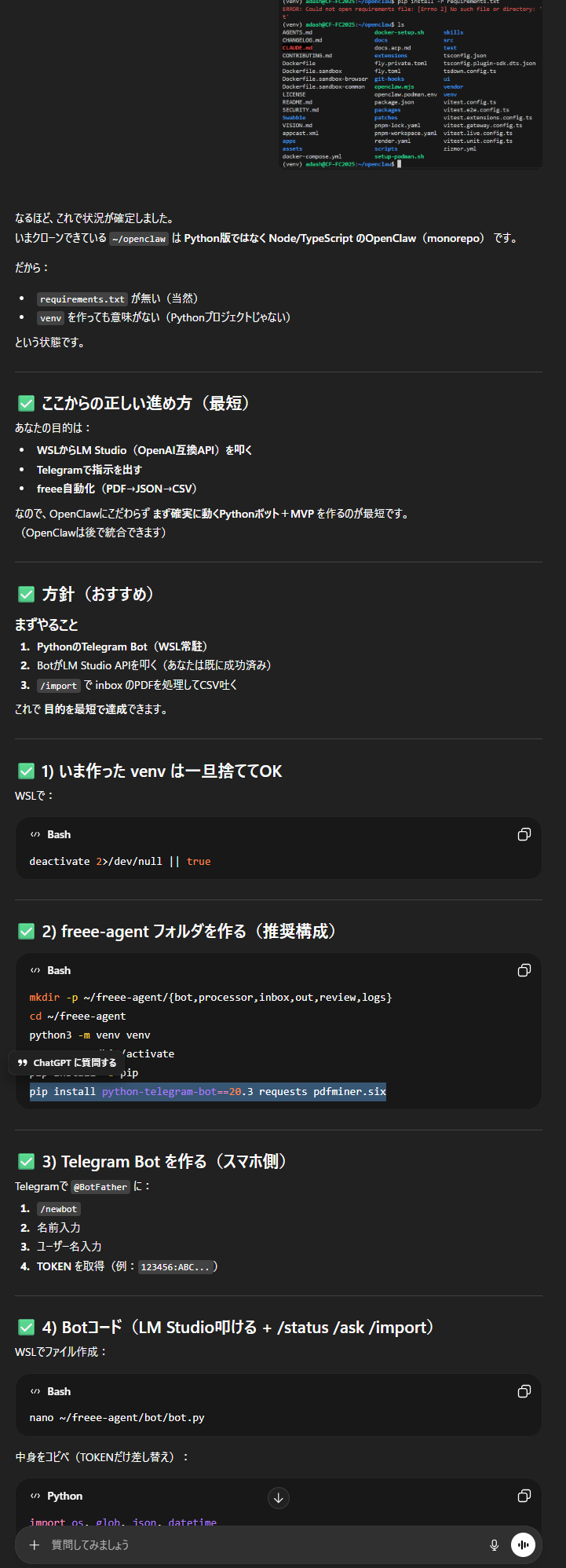Click the requirements.txt inline code

click(82, 299)
